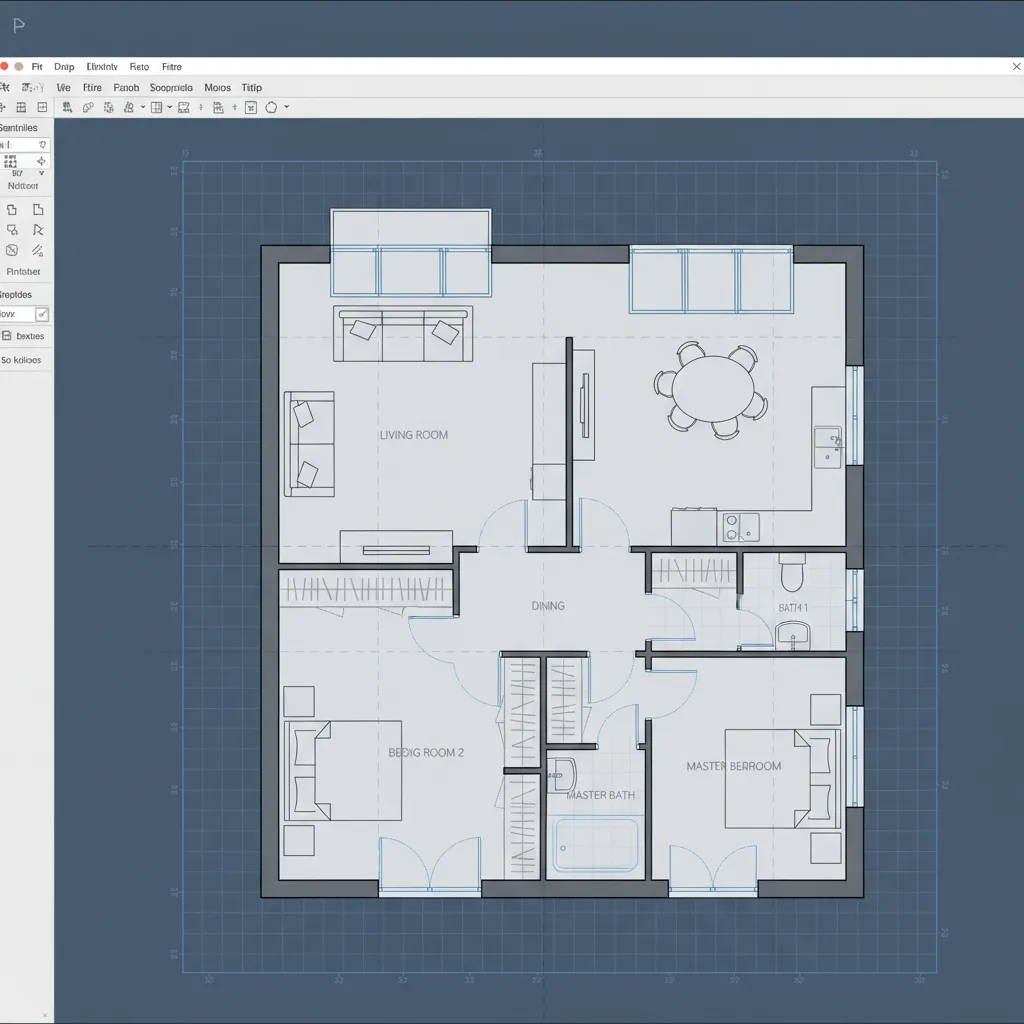Click the "DINING" label on floor plan
The width and height of the screenshot is (1024, 1024).
tap(548, 606)
